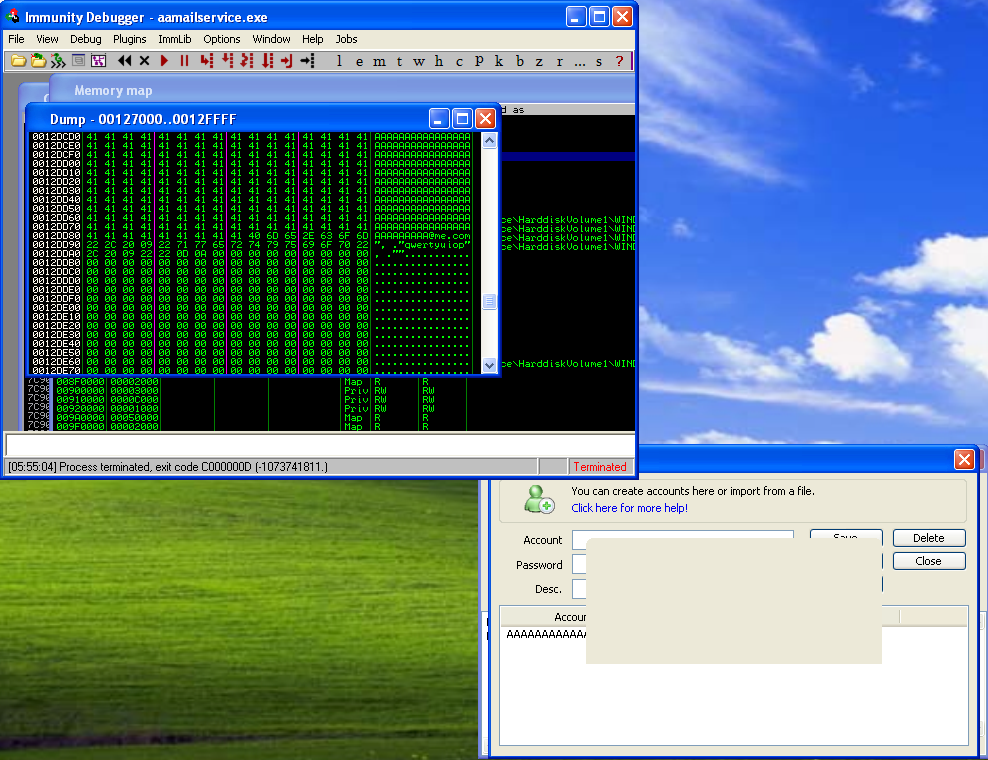Open the ImmLib menu

175,39
